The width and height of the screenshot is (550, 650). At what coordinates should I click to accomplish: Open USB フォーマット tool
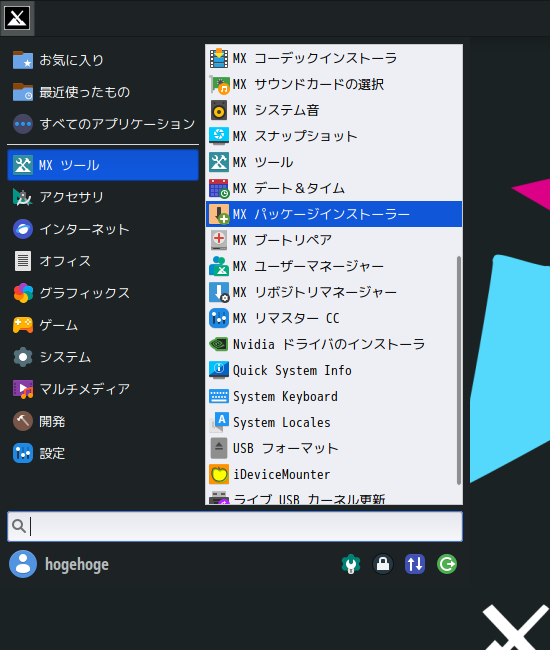334,448
